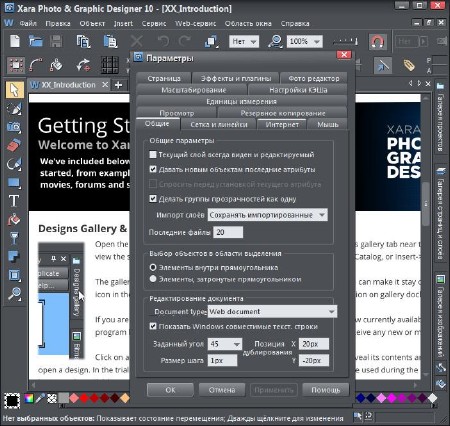Select 'Элементы, затронутые прямоугольником' radio

[153, 279]
